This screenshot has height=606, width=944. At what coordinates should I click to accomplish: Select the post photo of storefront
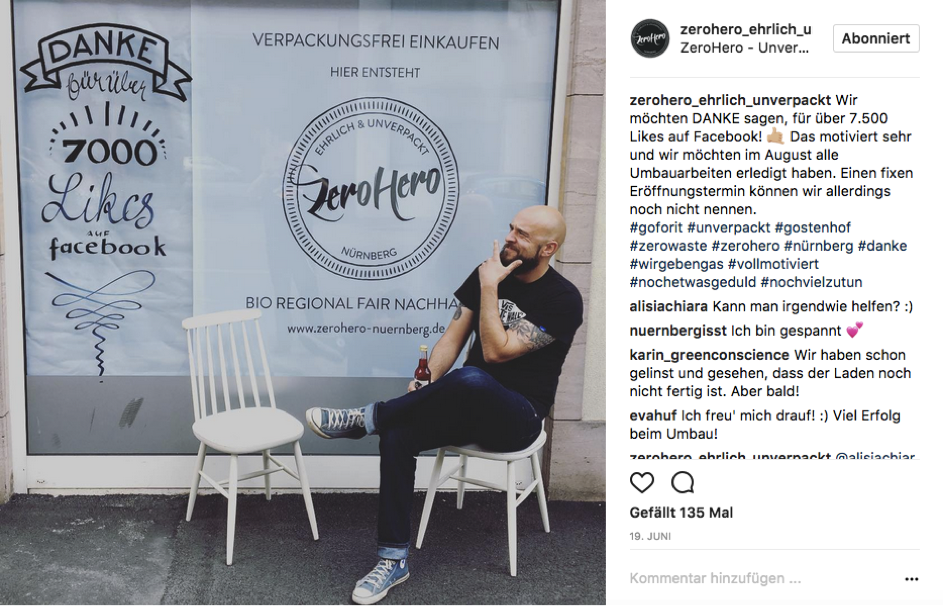[303, 303]
